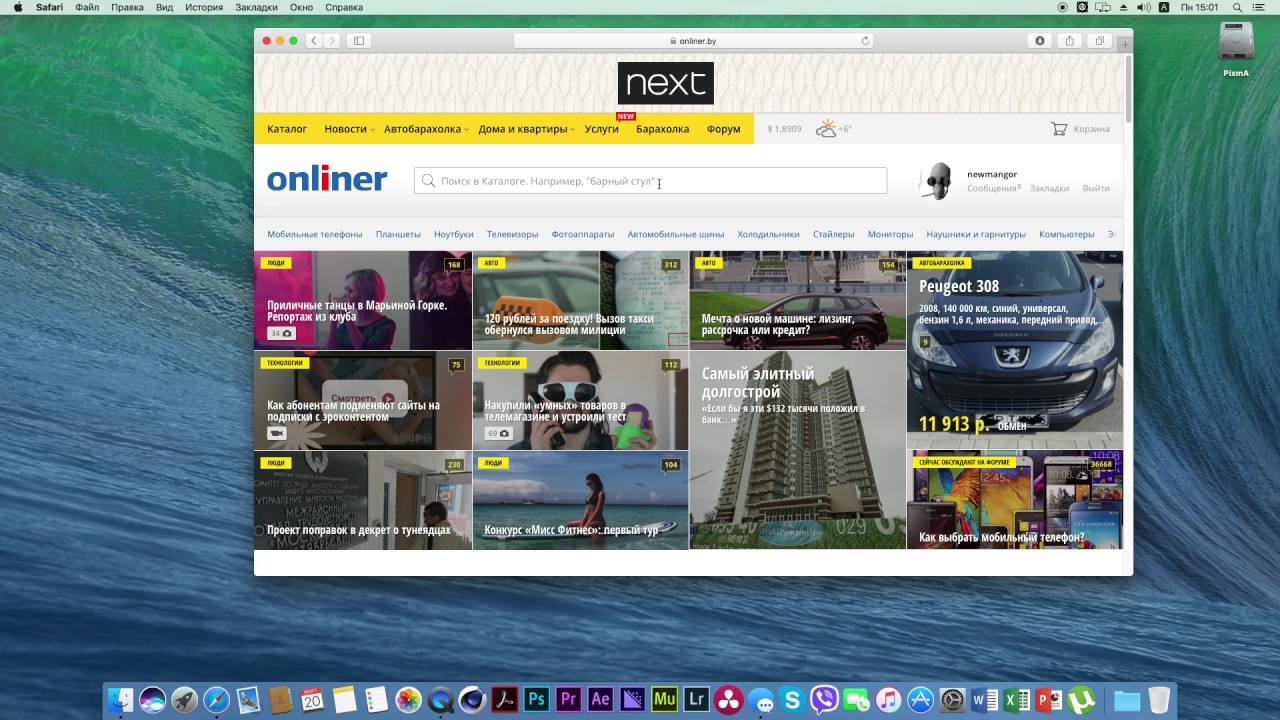
Task: Open DaVinci Resolve from the Dock
Action: (728, 700)
